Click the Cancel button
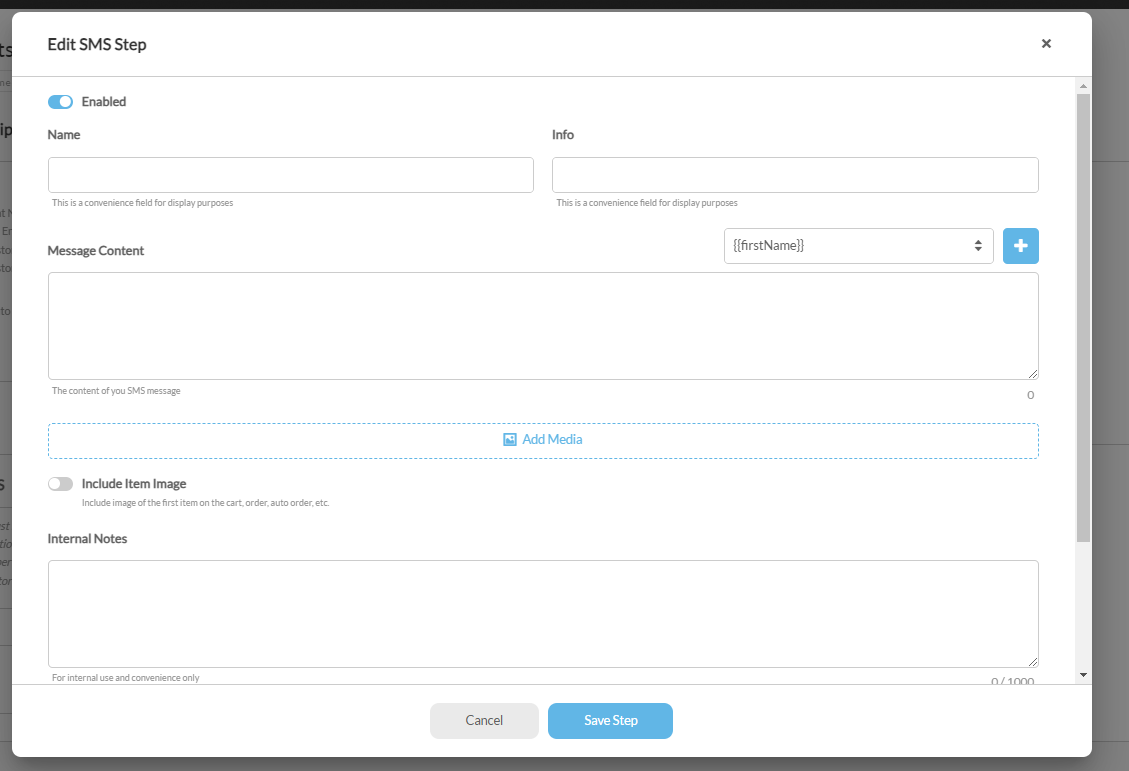Screen dimensions: 1129x771 (484, 721)
